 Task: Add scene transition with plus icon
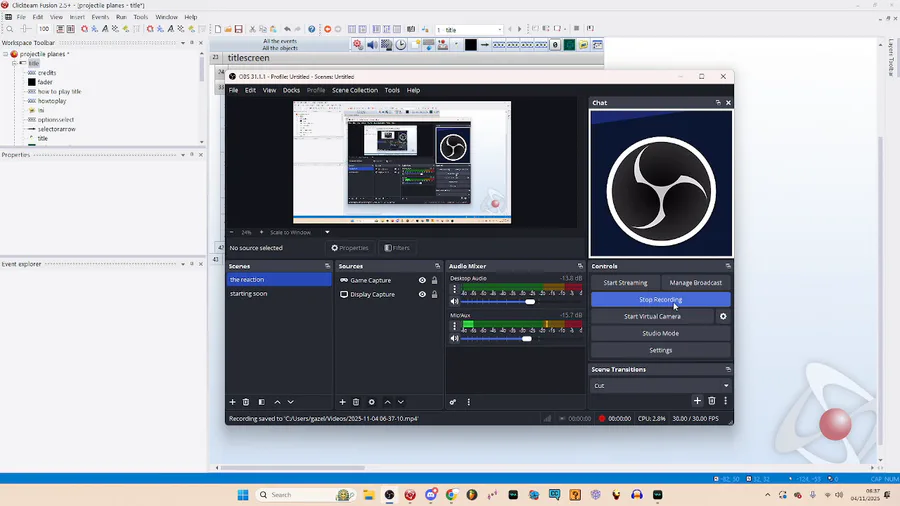click(x=698, y=401)
